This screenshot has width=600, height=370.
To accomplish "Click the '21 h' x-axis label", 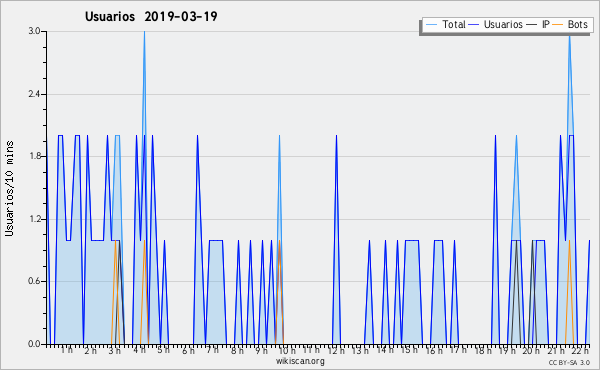I will tap(556, 351).
